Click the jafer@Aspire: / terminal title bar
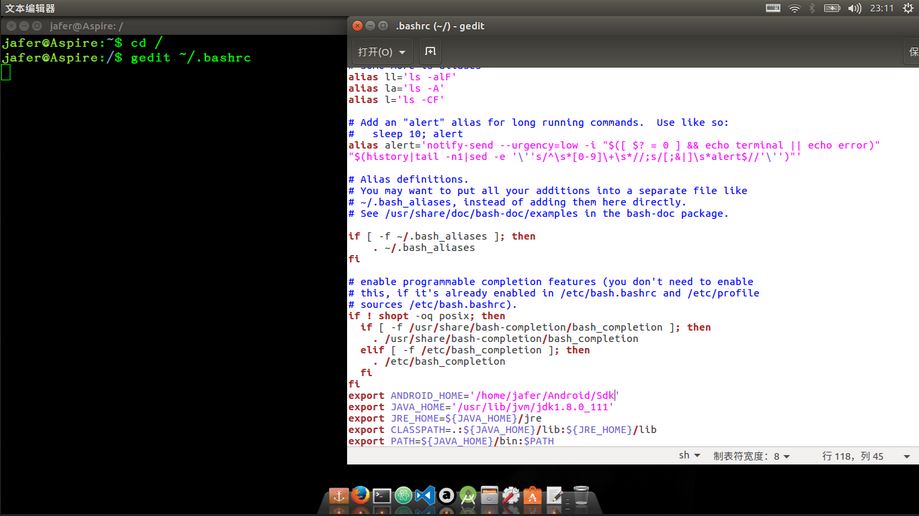919x516 pixels. [173, 26]
